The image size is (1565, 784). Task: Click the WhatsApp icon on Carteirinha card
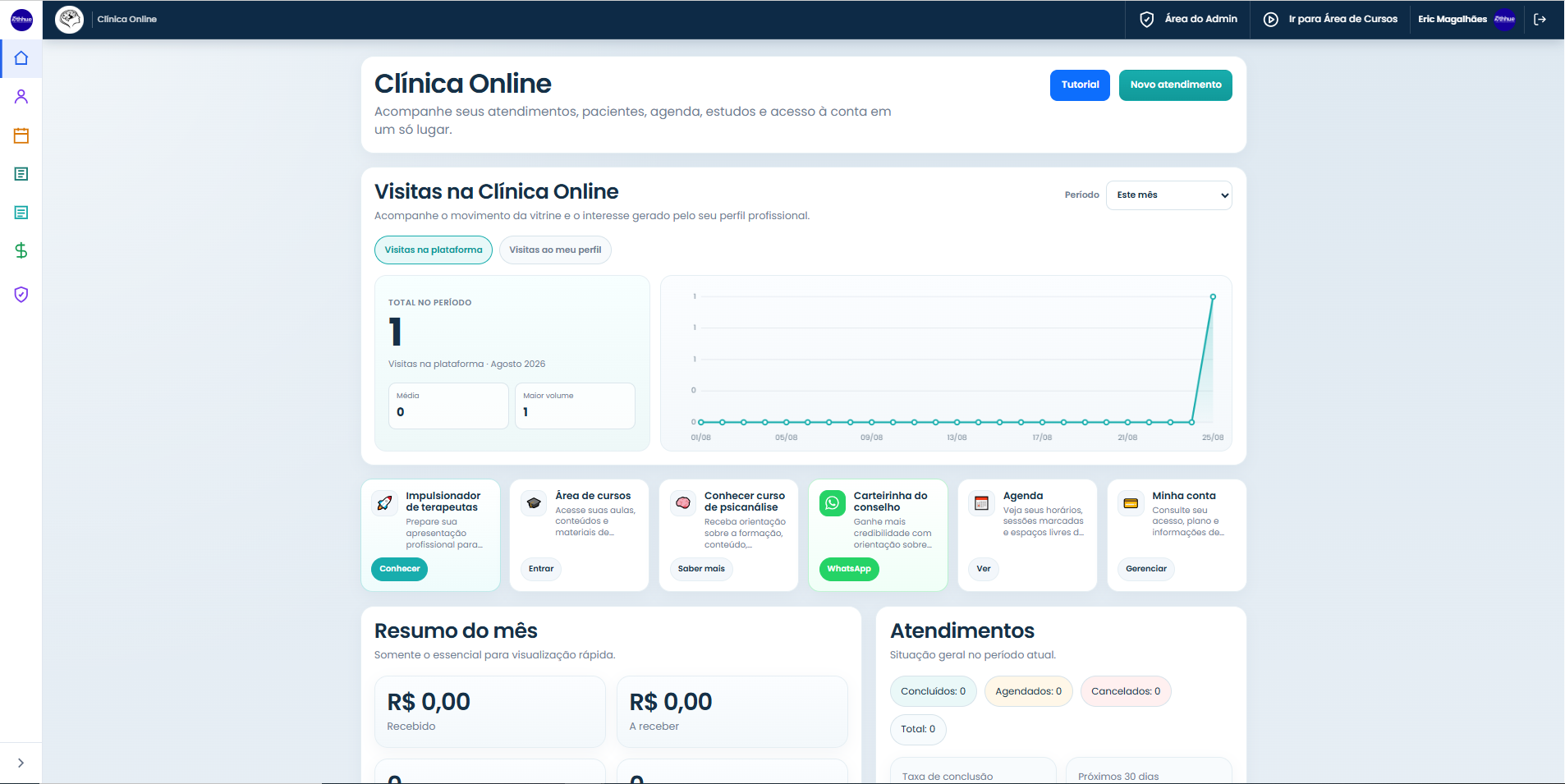pyautogui.click(x=833, y=503)
